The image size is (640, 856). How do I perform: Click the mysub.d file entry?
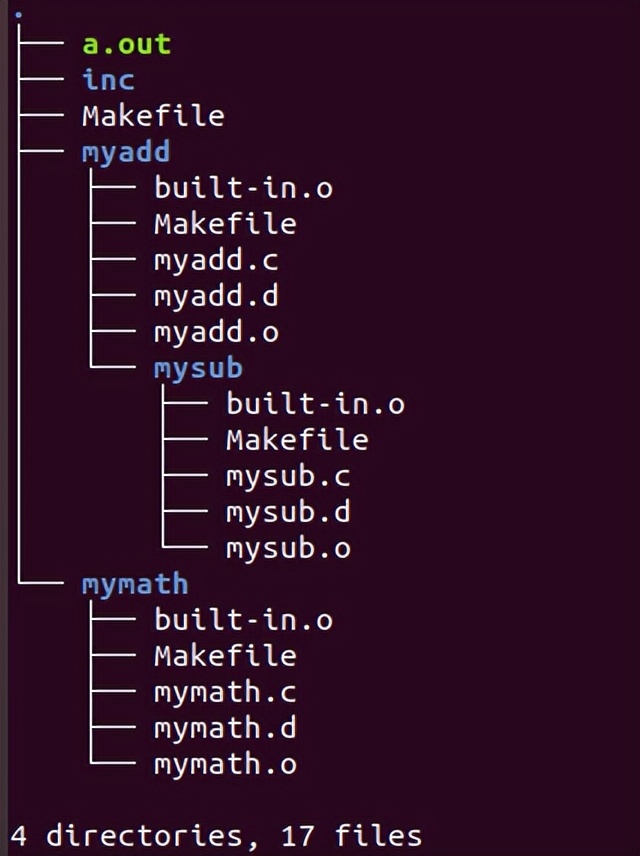(288, 512)
